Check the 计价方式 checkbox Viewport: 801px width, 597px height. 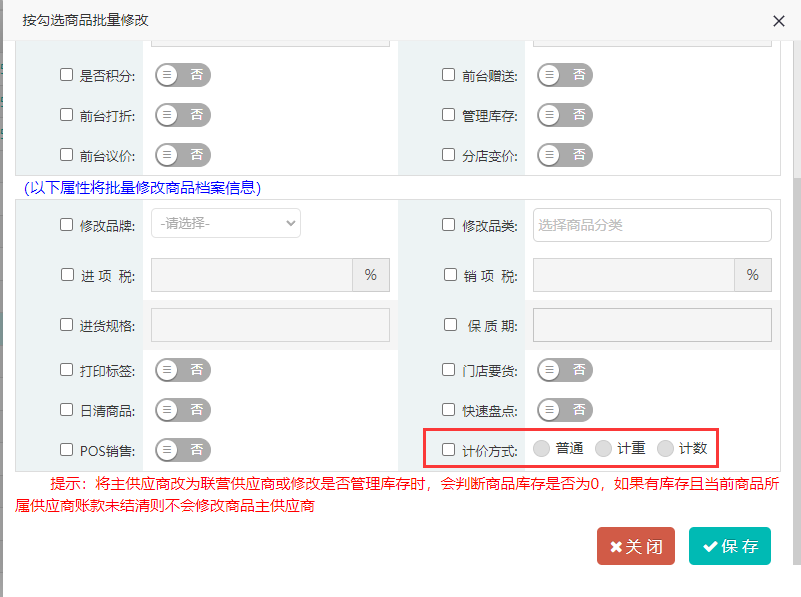coord(449,450)
